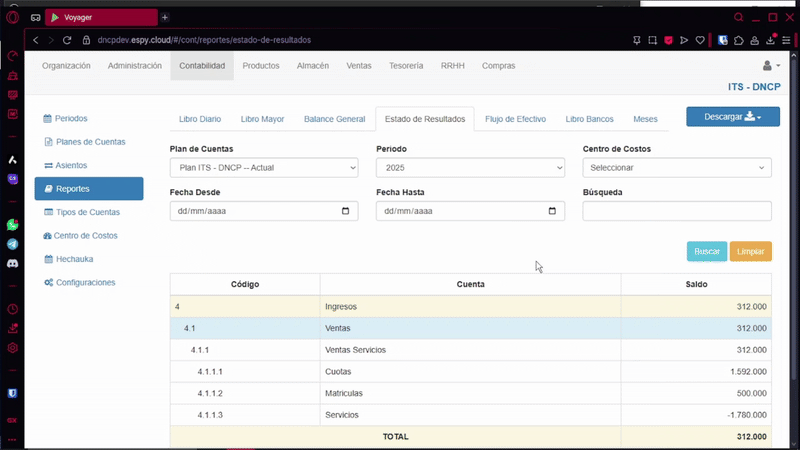Image resolution: width=800 pixels, height=450 pixels.
Task: Open the Tesorería menu
Action: click(x=405, y=66)
